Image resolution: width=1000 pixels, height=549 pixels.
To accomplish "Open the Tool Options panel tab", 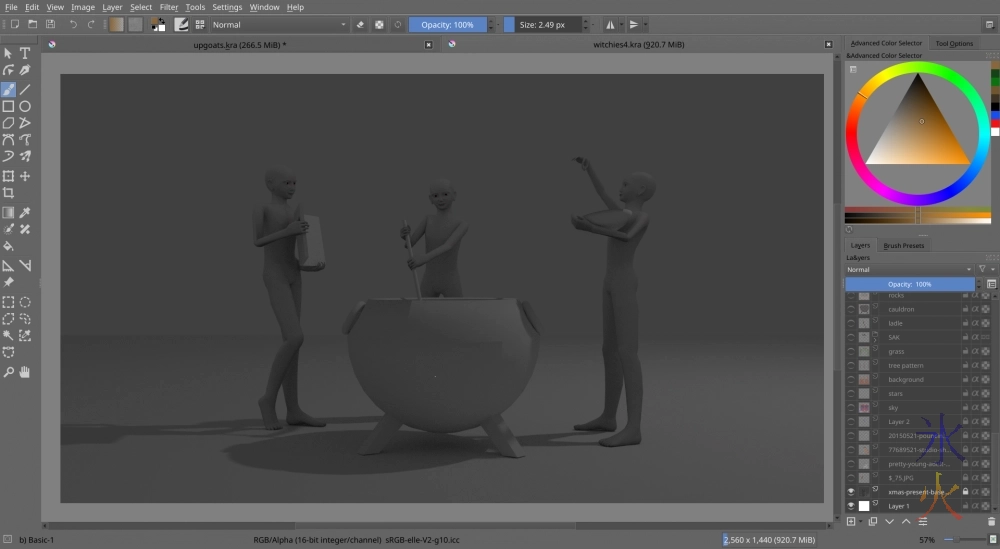I will (x=954, y=43).
